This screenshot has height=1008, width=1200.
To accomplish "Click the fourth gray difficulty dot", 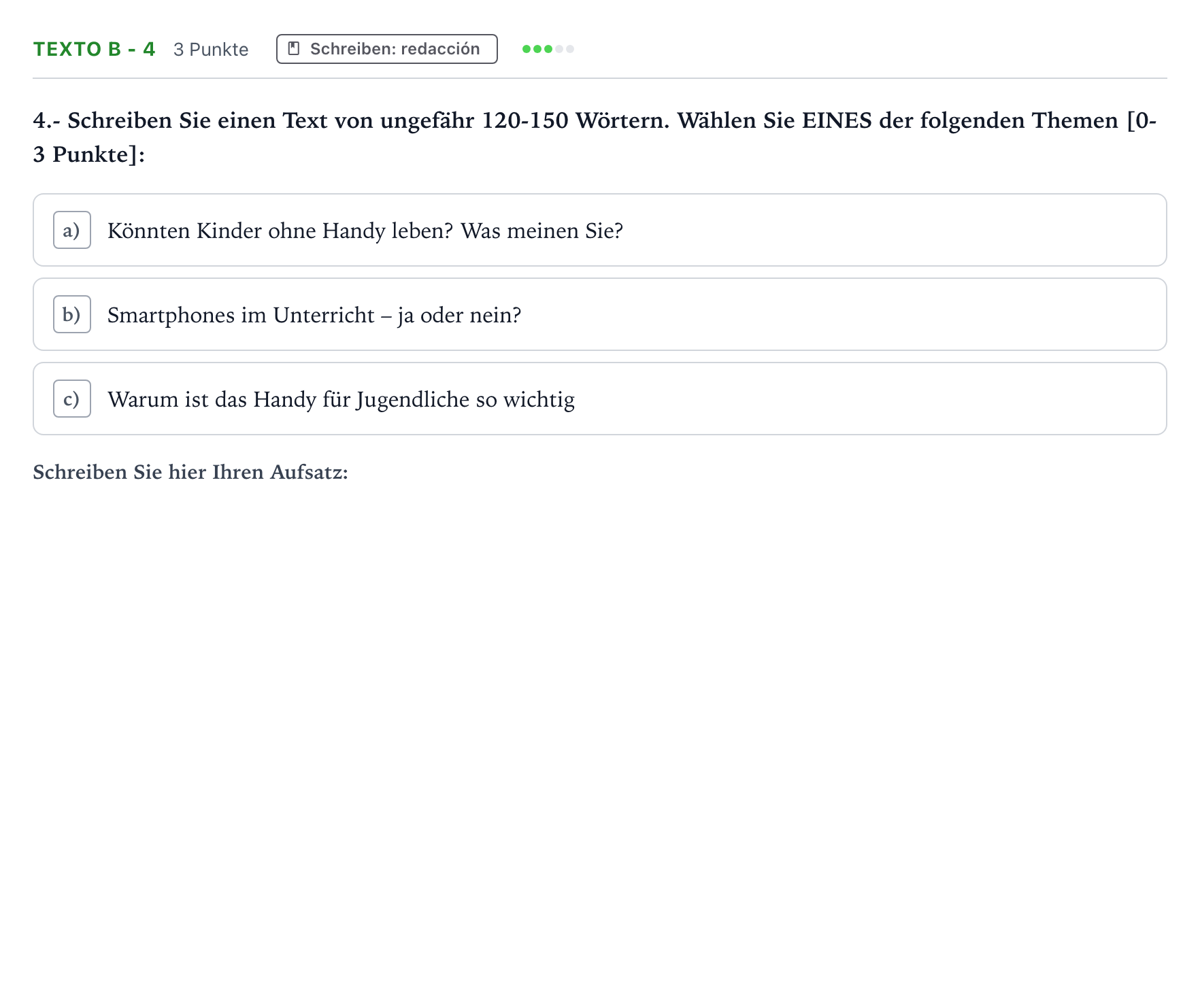I will tap(559, 49).
